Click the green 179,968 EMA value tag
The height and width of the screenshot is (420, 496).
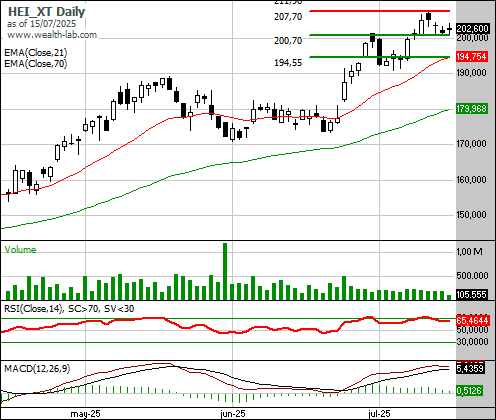tap(472, 109)
